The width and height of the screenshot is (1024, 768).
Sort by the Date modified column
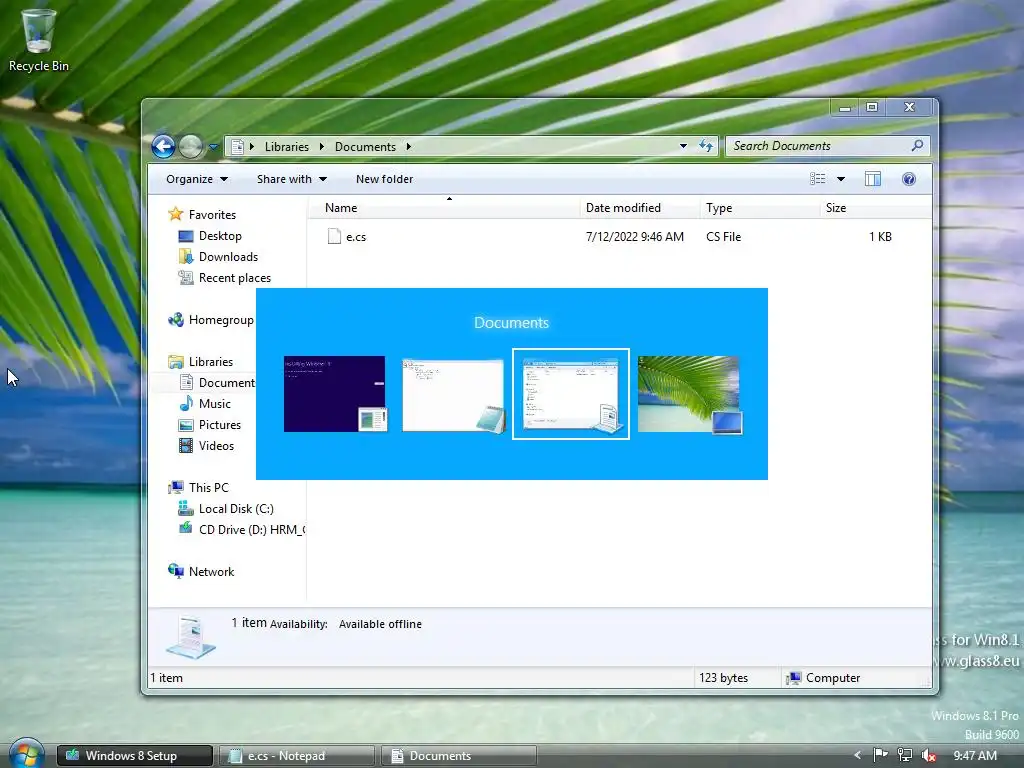(x=639, y=208)
